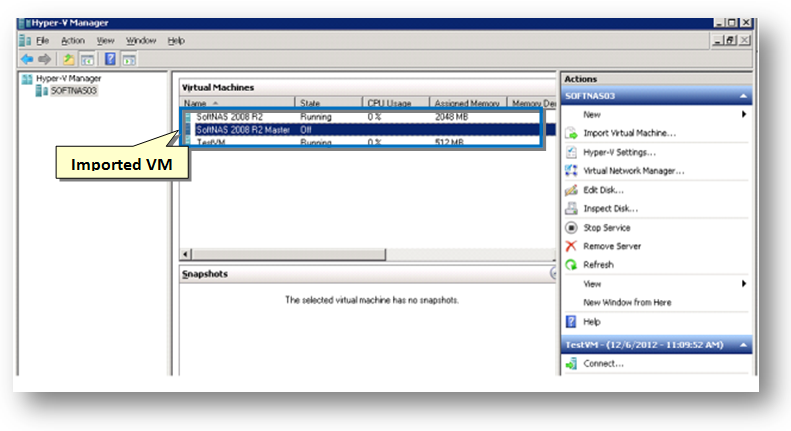Expand the New submenu arrow
Viewport: 791px width, 431px height.
[744, 115]
